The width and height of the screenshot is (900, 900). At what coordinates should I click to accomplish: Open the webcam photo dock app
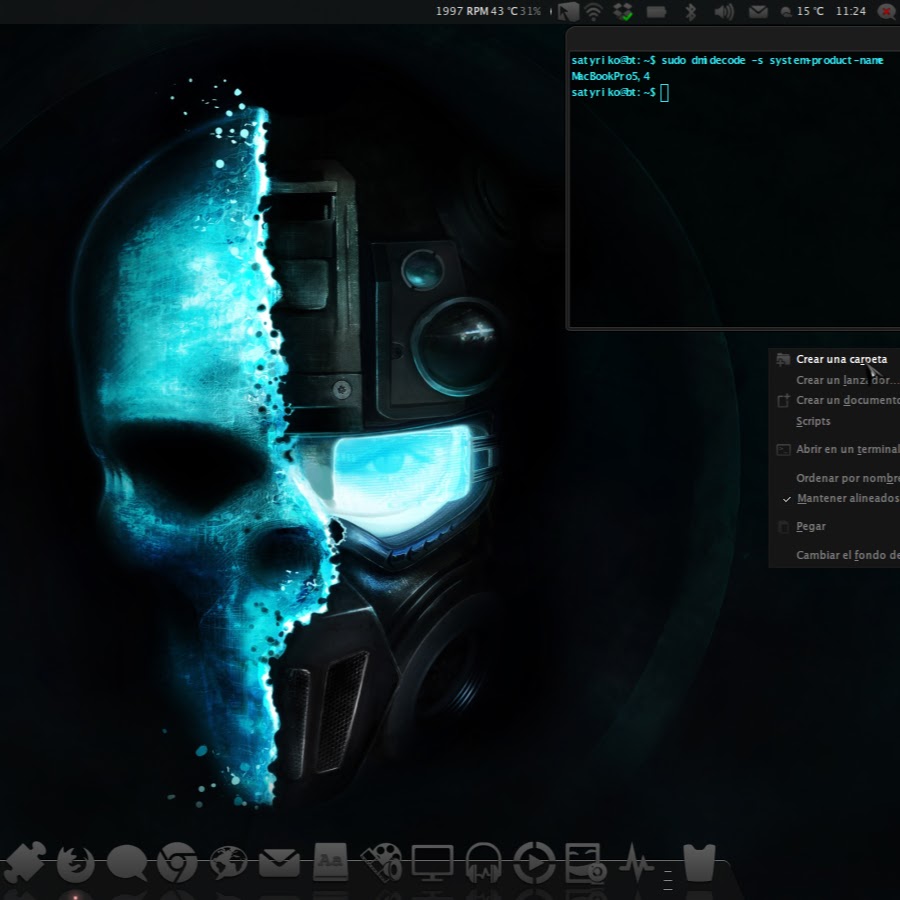585,862
